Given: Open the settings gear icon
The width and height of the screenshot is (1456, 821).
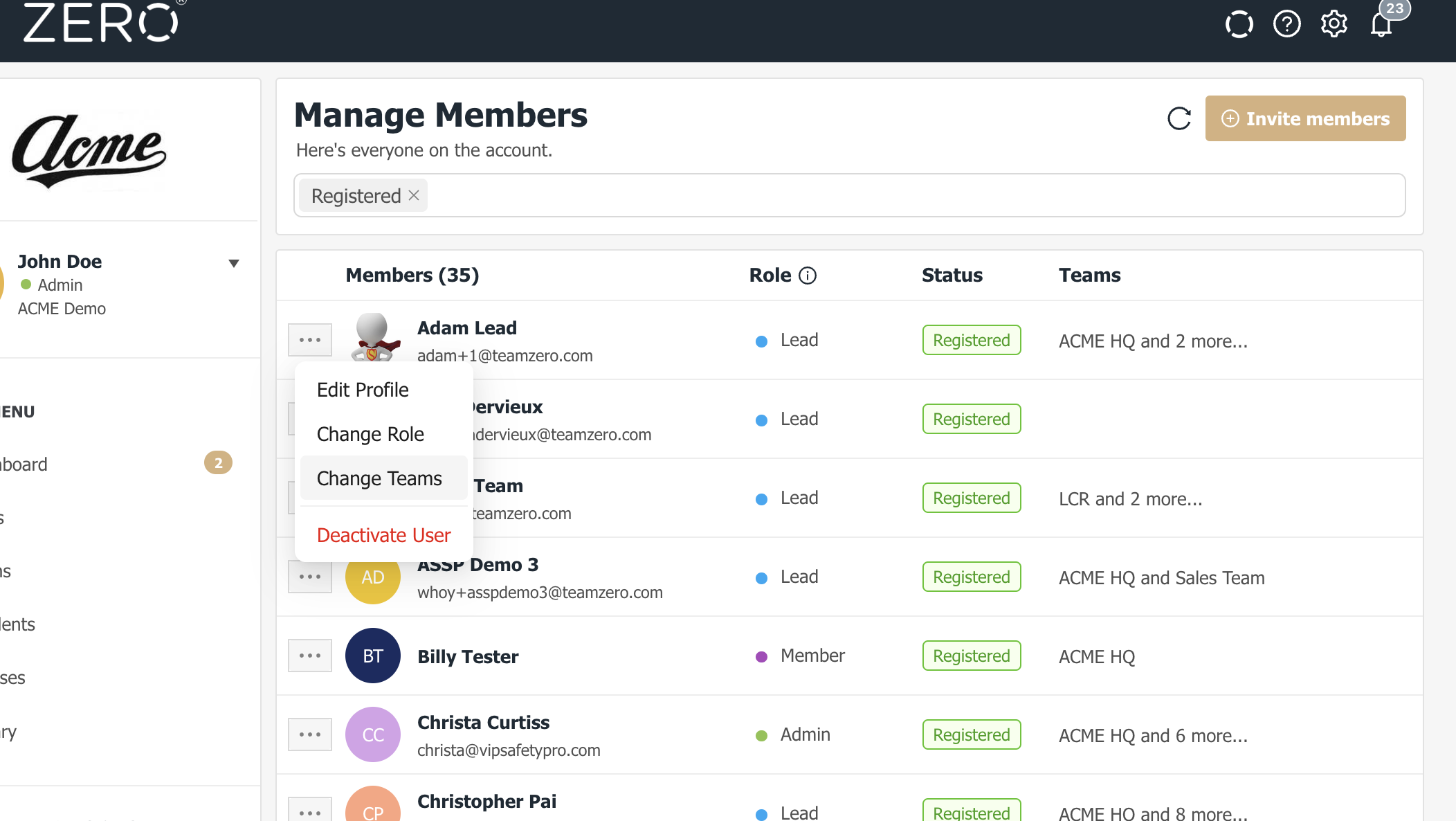Looking at the screenshot, I should [1334, 24].
